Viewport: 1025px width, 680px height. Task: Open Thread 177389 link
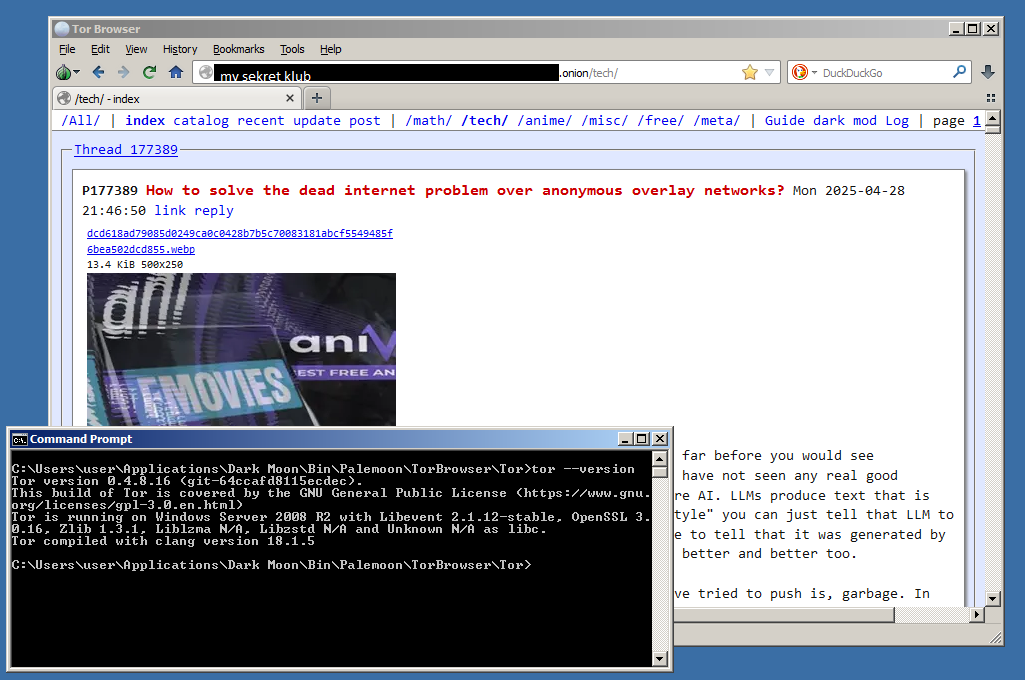click(126, 149)
